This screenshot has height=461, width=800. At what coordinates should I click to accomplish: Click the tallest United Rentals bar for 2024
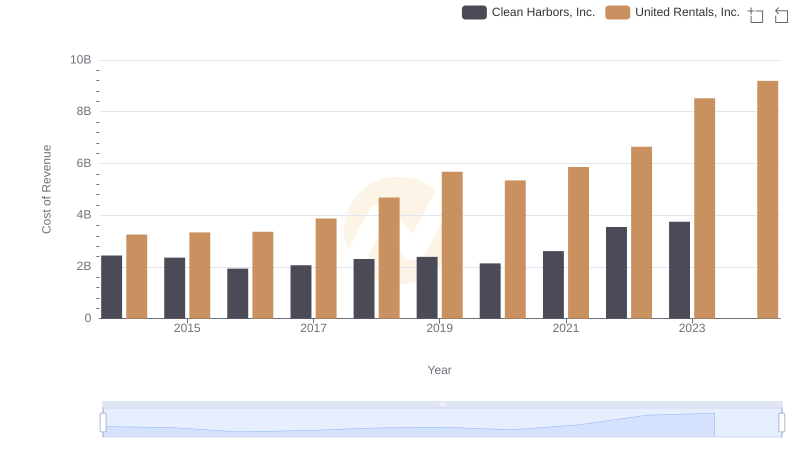pyautogui.click(x=767, y=199)
